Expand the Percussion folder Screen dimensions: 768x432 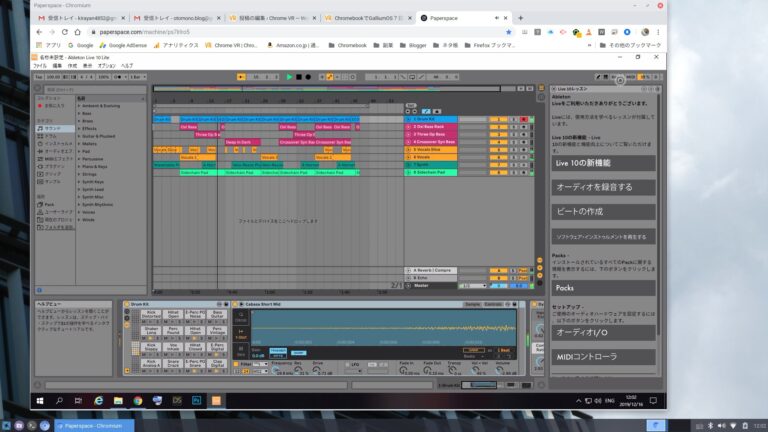click(x=79, y=159)
